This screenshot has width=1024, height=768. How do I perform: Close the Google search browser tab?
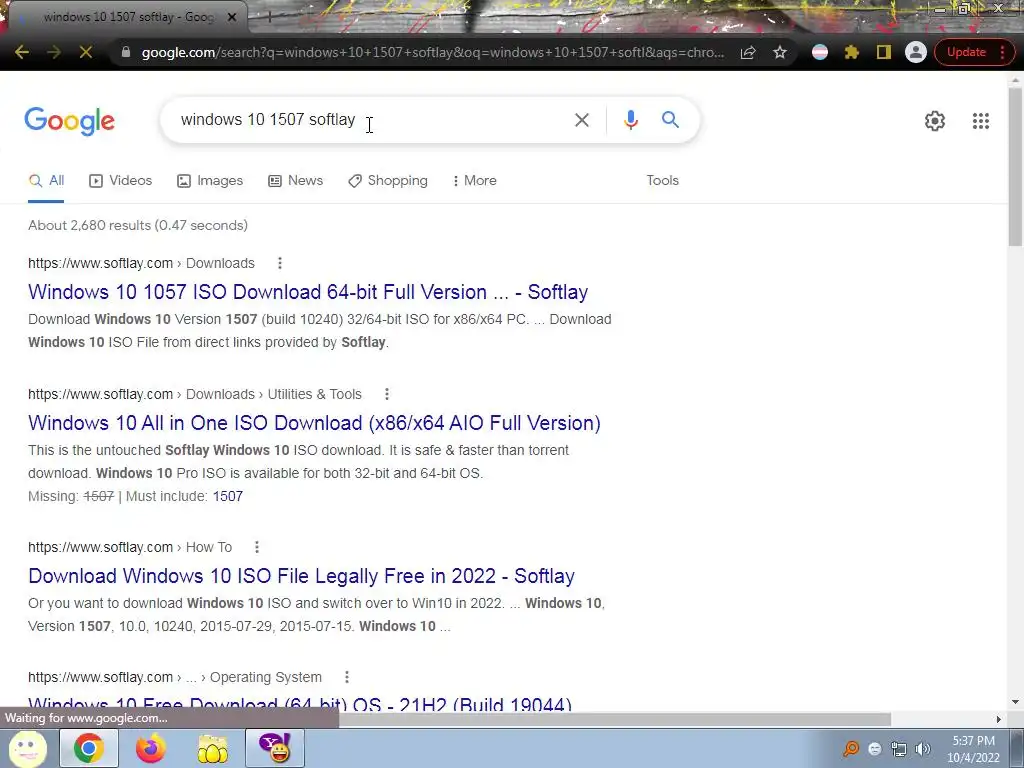click(231, 17)
